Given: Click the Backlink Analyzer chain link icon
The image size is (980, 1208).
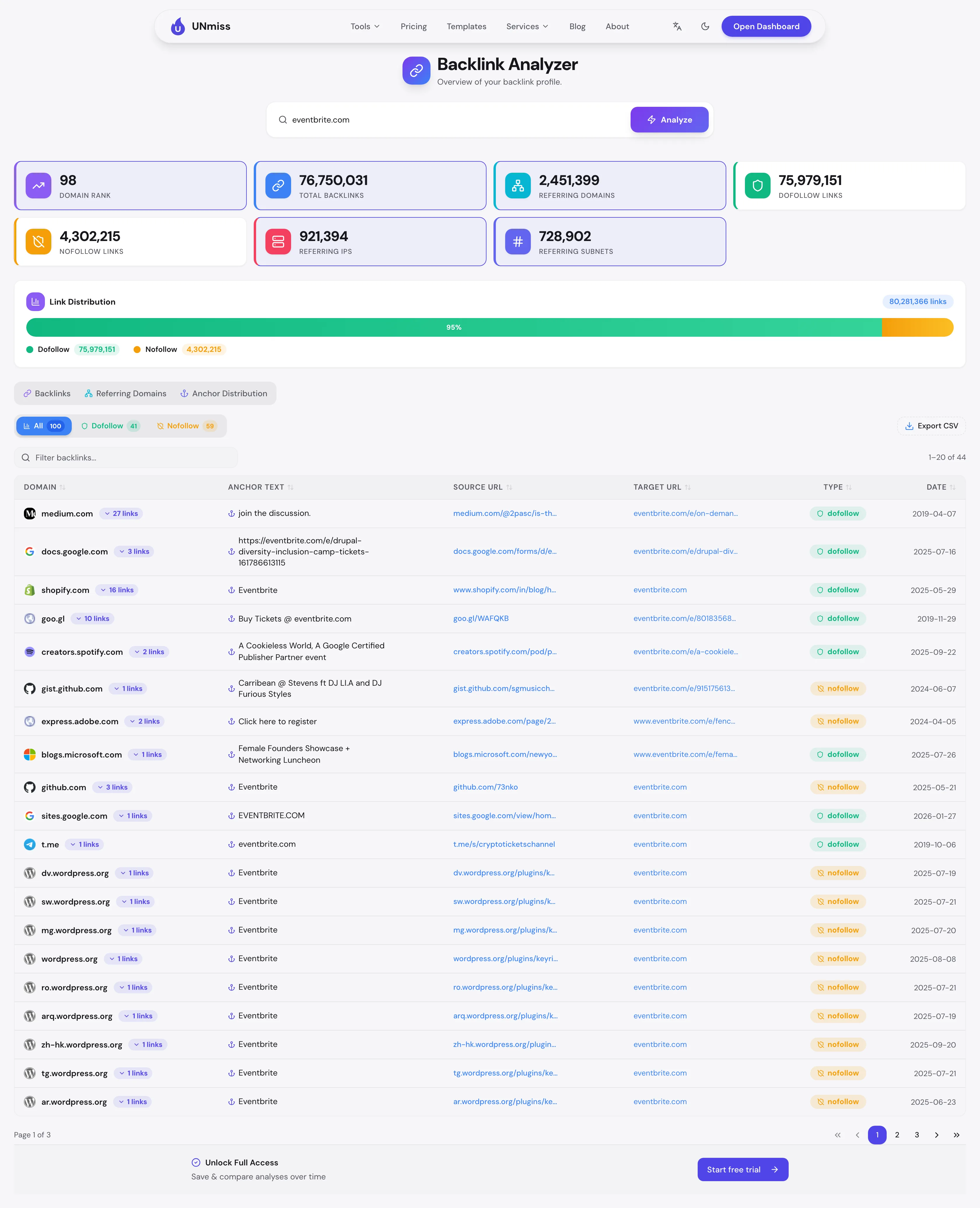Looking at the screenshot, I should coord(416,71).
